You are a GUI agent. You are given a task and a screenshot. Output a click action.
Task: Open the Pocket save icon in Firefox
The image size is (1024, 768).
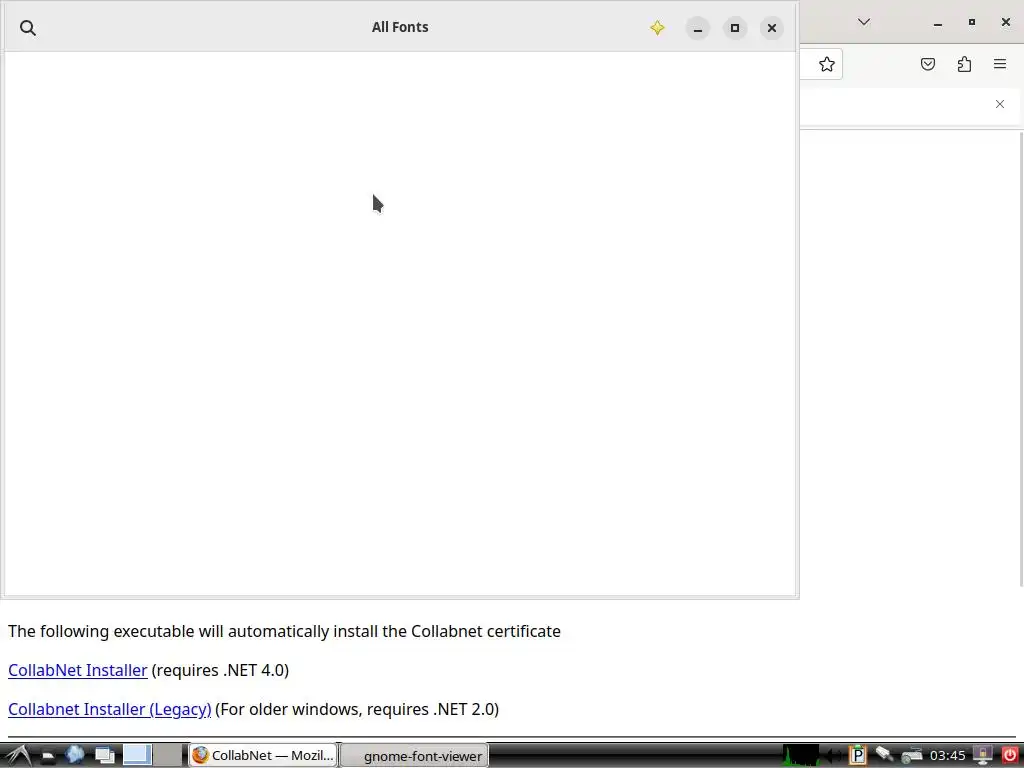(927, 64)
